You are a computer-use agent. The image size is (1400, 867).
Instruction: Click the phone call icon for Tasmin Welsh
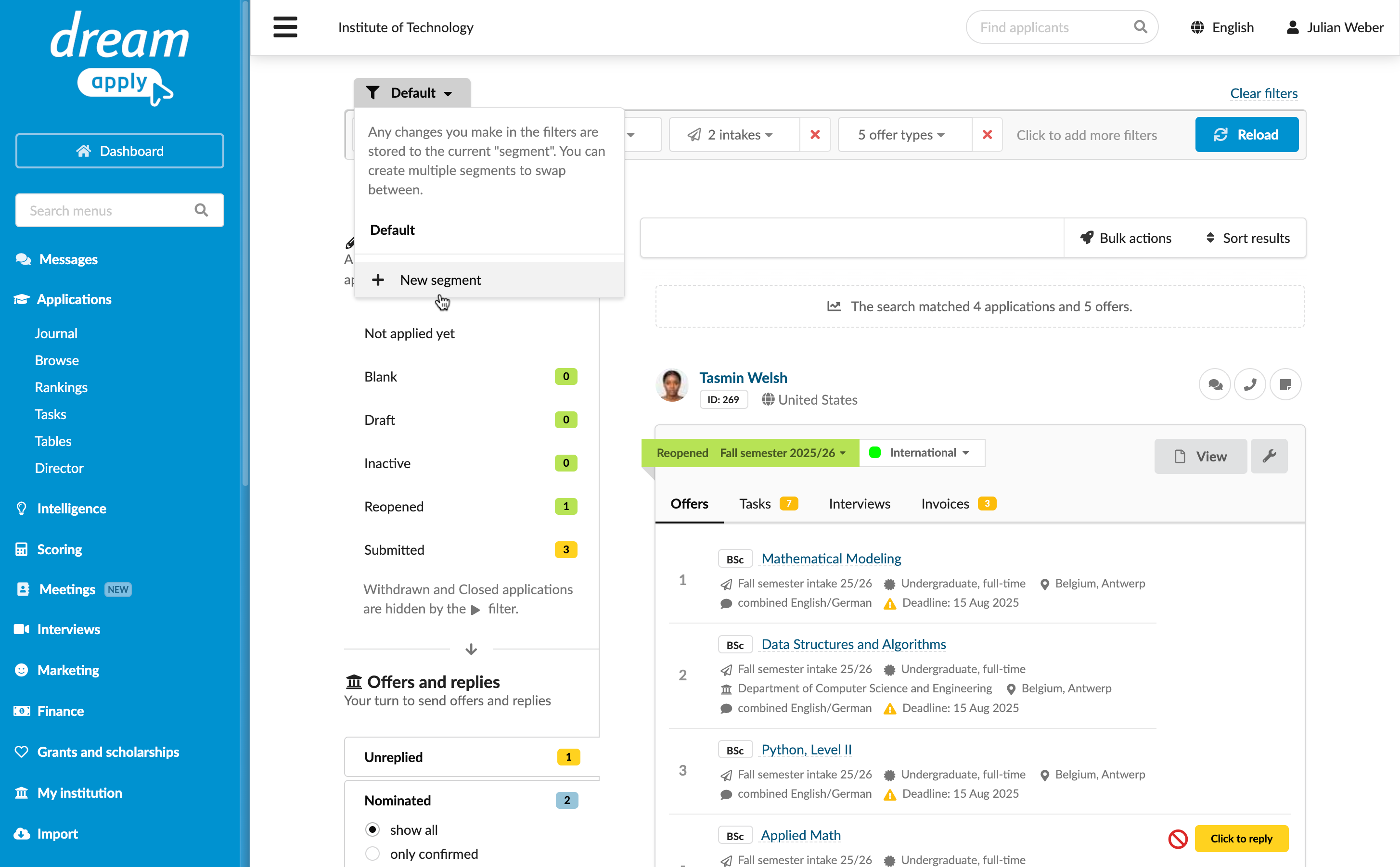coord(1250,384)
